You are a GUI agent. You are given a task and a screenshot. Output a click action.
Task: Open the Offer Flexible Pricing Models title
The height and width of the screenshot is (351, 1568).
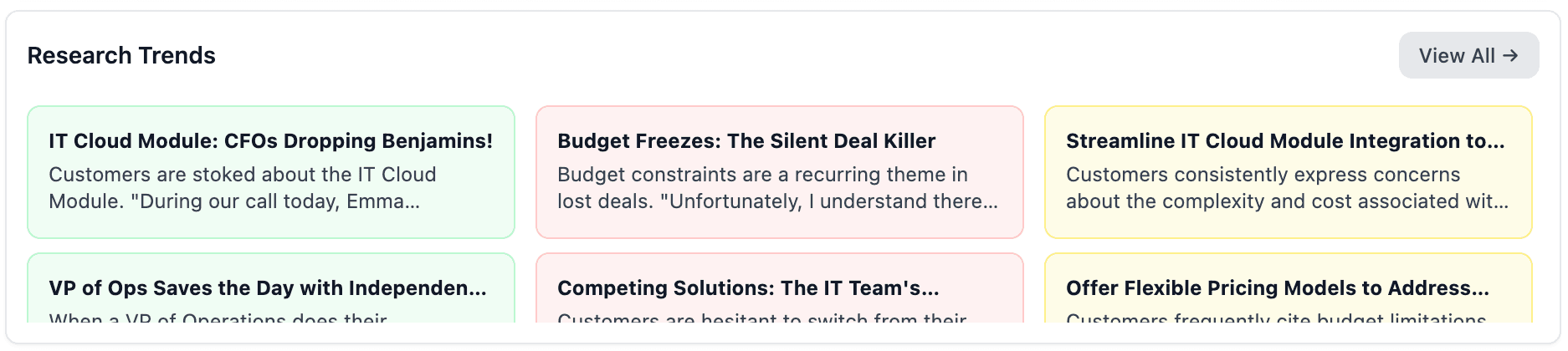click(1277, 287)
